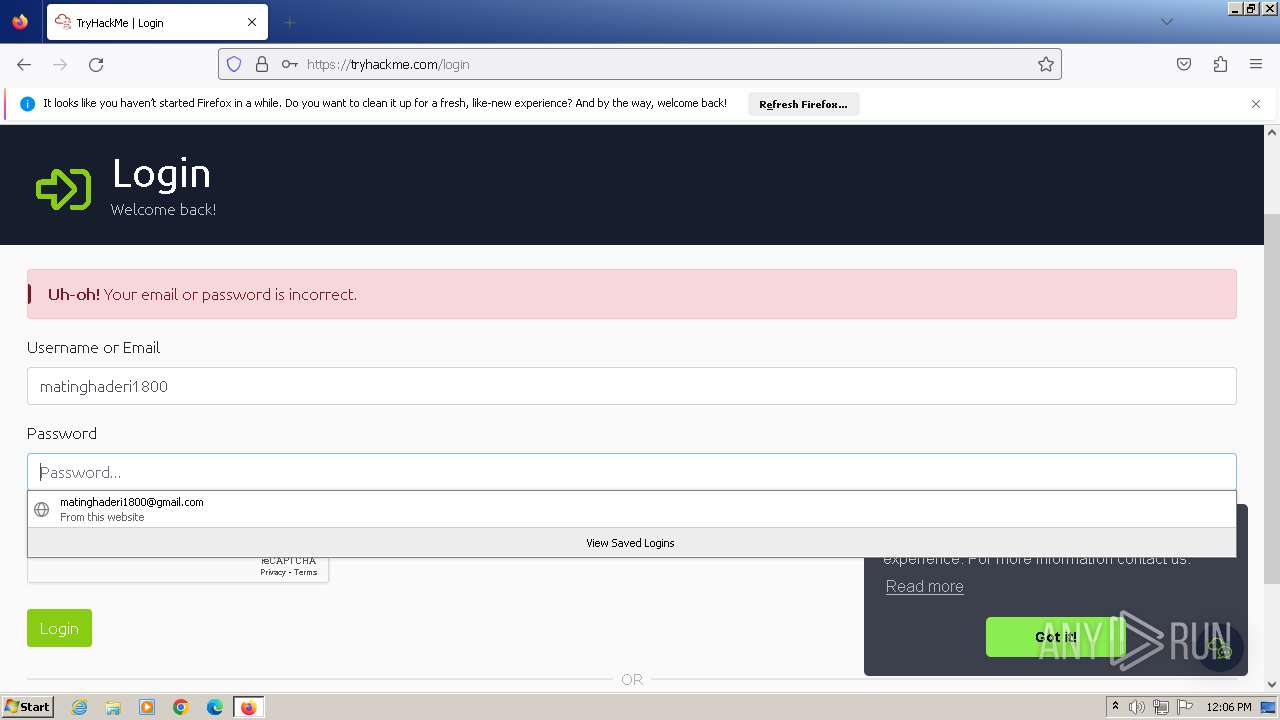The image size is (1280, 720).
Task: Click the key saved-login icon in address bar
Action: [x=290, y=64]
